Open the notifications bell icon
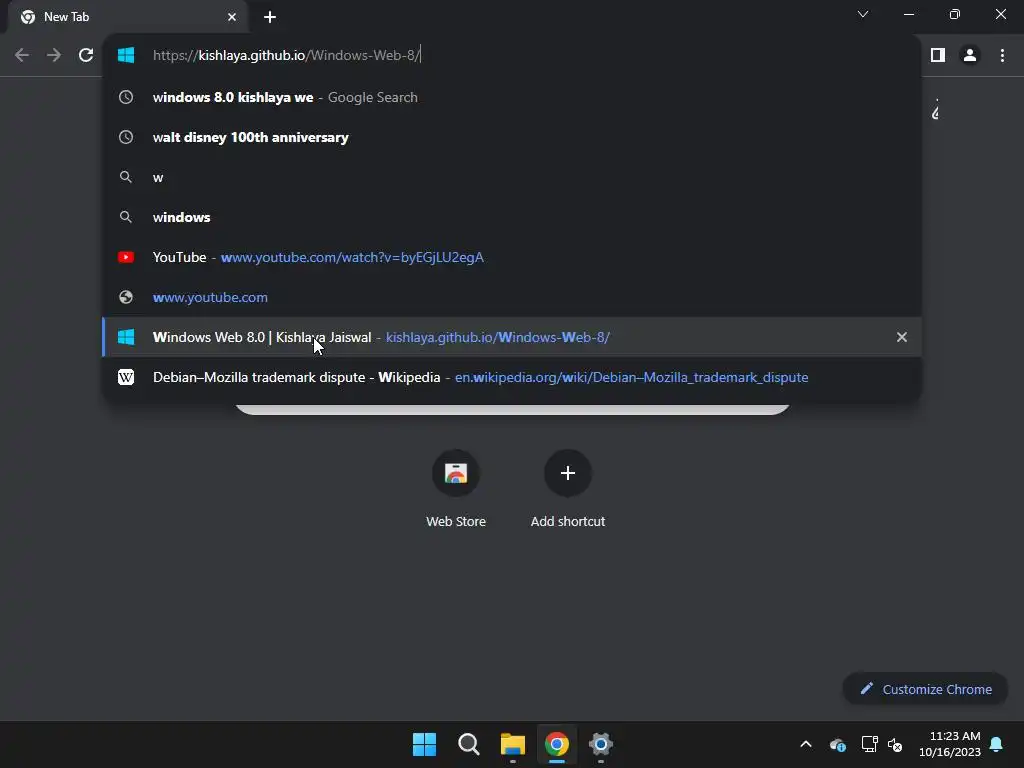This screenshot has width=1024, height=768. click(x=997, y=744)
